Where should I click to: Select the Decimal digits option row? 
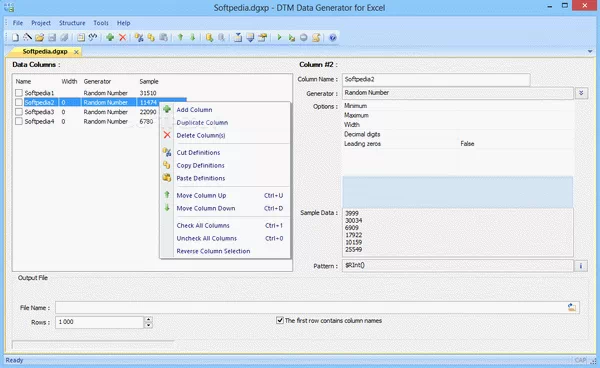[x=458, y=134]
